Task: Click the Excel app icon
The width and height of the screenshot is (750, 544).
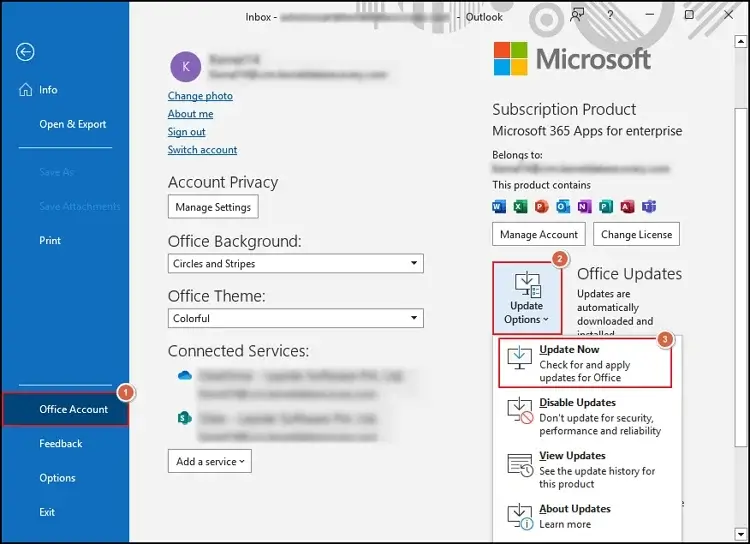Action: 521,206
